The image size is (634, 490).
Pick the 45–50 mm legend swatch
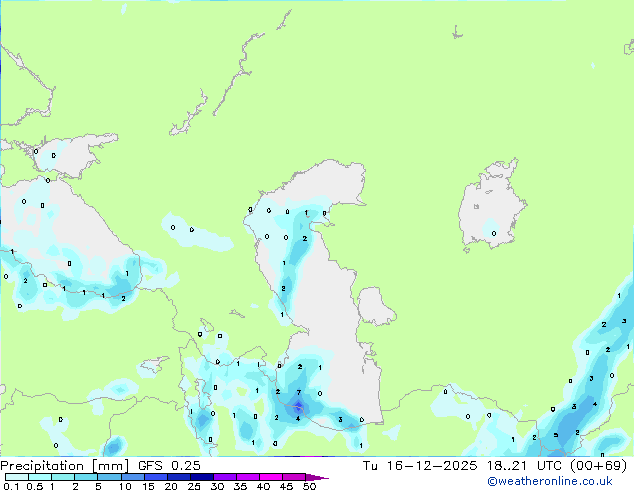[294, 477]
